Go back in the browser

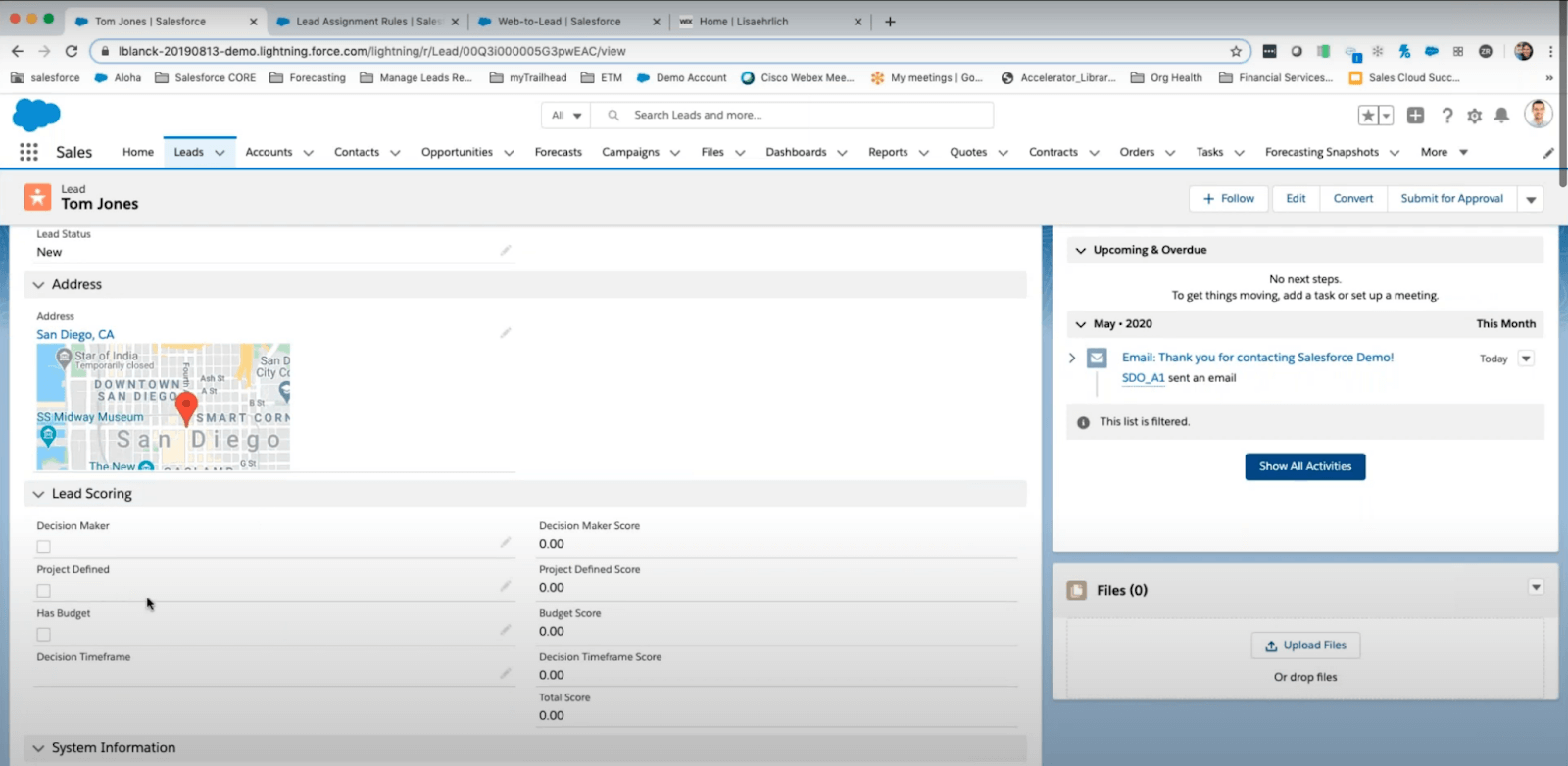[x=18, y=51]
